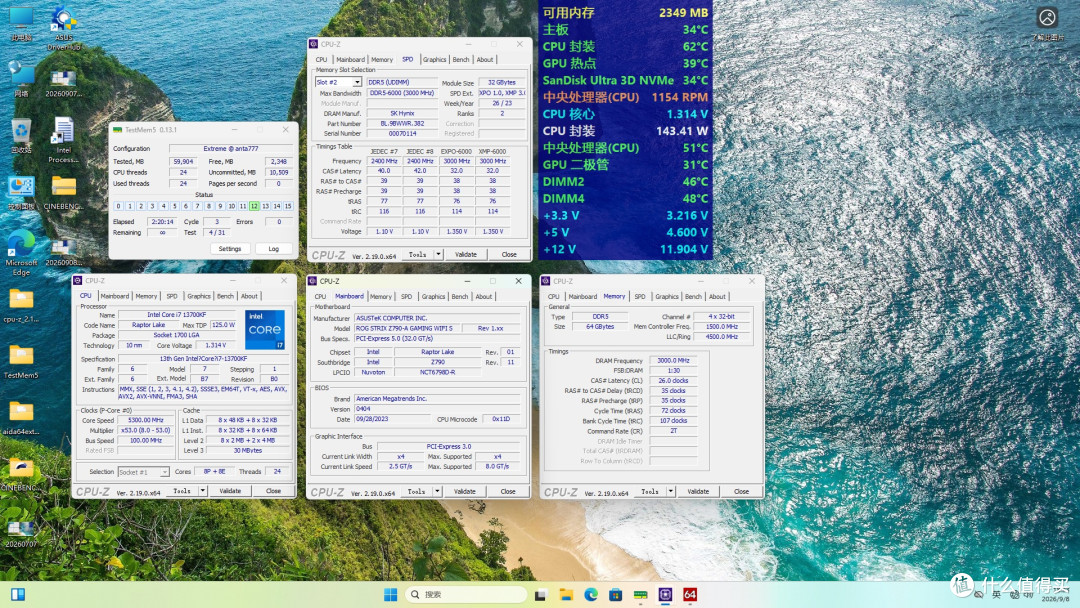The height and width of the screenshot is (608, 1080).
Task: Select the 网络 desktop icon
Action: click(21, 78)
